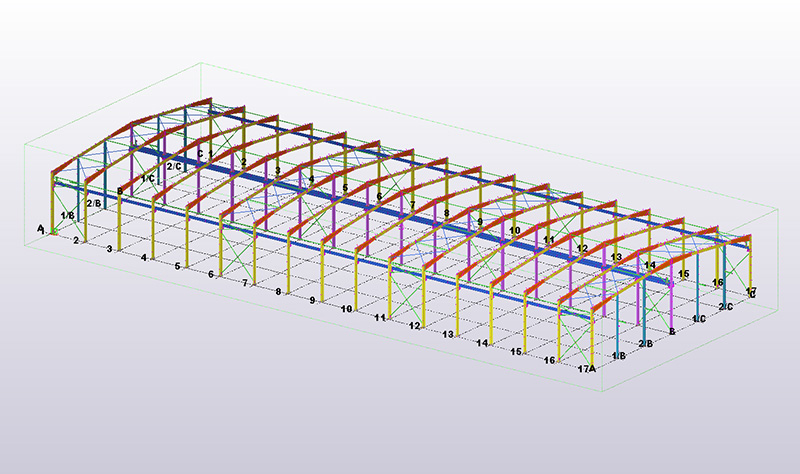
Task: Click far-side grid label 10 on axis C
Action: [x=515, y=230]
